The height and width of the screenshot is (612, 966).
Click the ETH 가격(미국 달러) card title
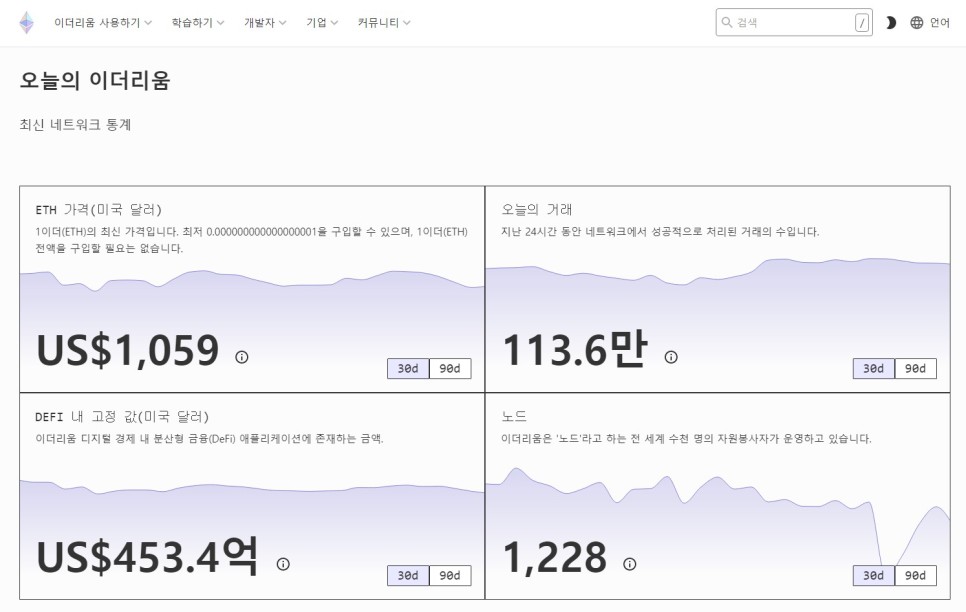point(99,210)
